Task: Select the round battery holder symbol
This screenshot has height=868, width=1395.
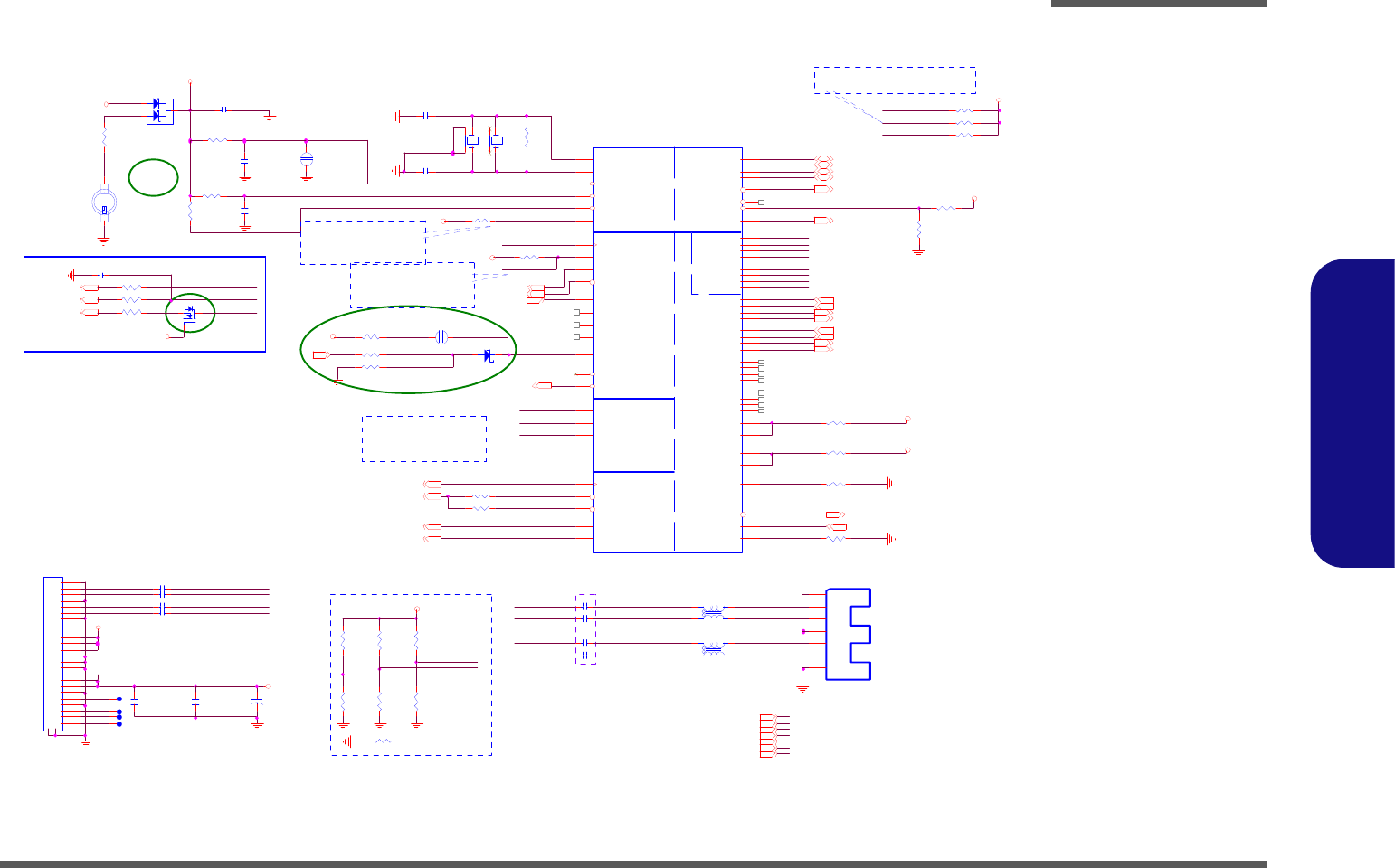Action: tap(105, 203)
